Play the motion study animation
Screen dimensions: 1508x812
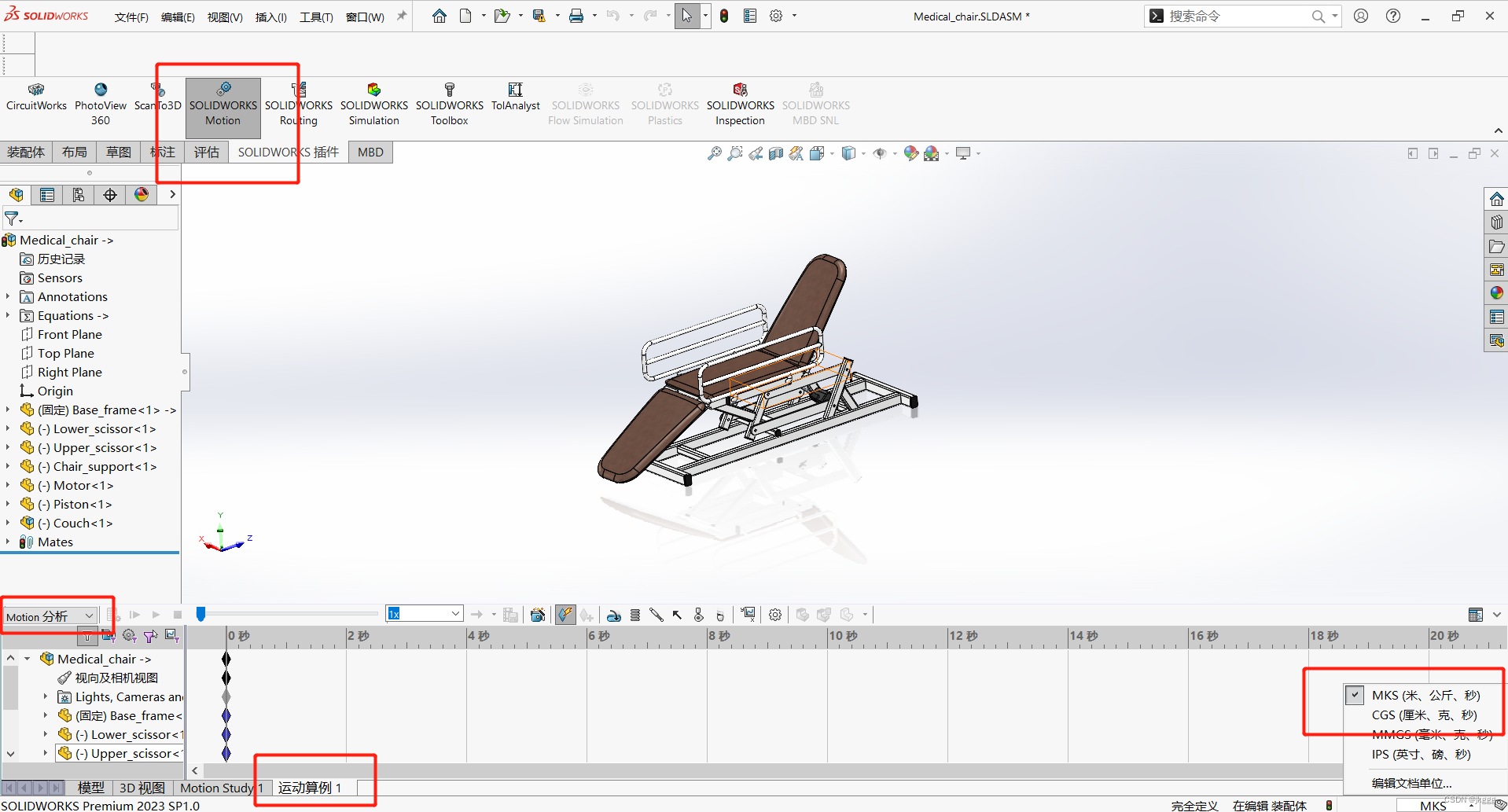coord(156,615)
